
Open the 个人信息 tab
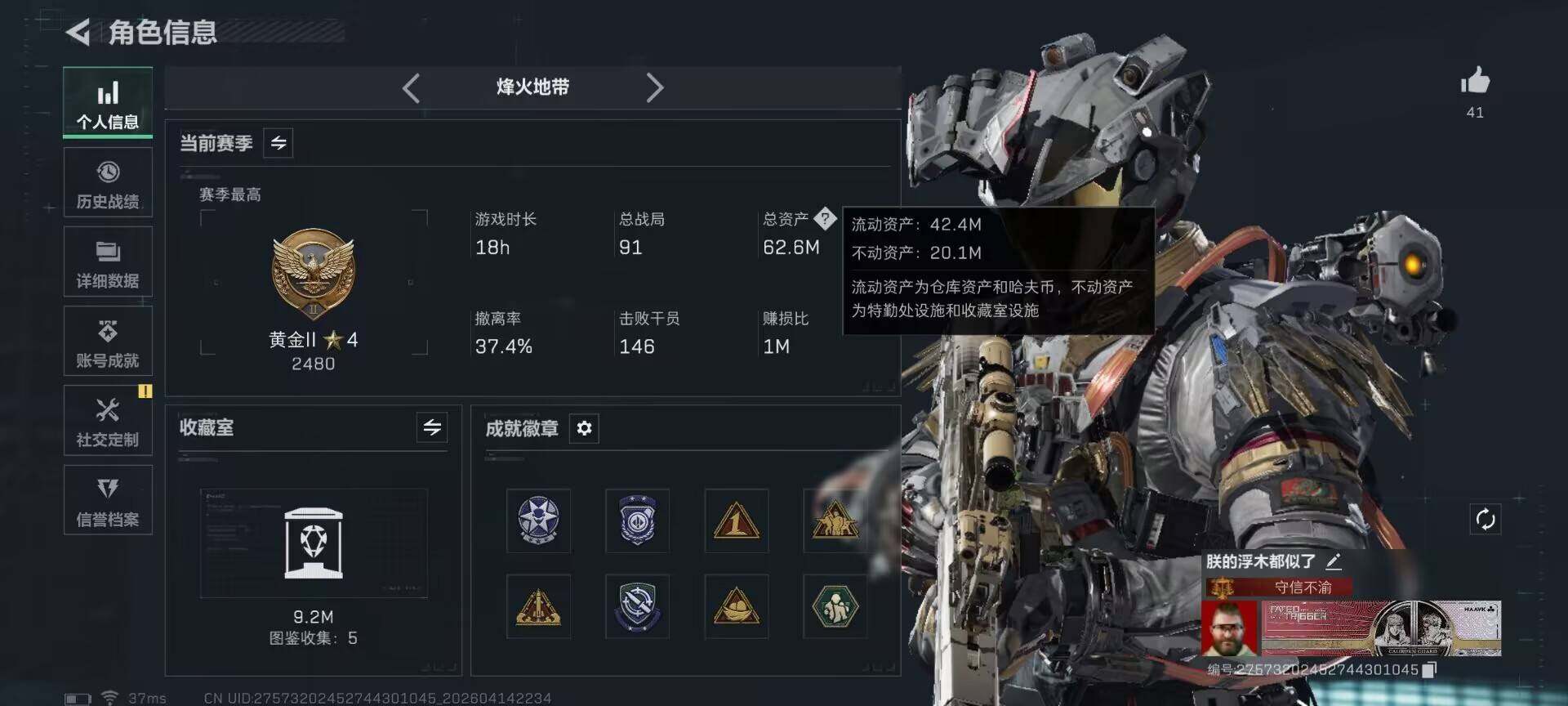pos(108,103)
